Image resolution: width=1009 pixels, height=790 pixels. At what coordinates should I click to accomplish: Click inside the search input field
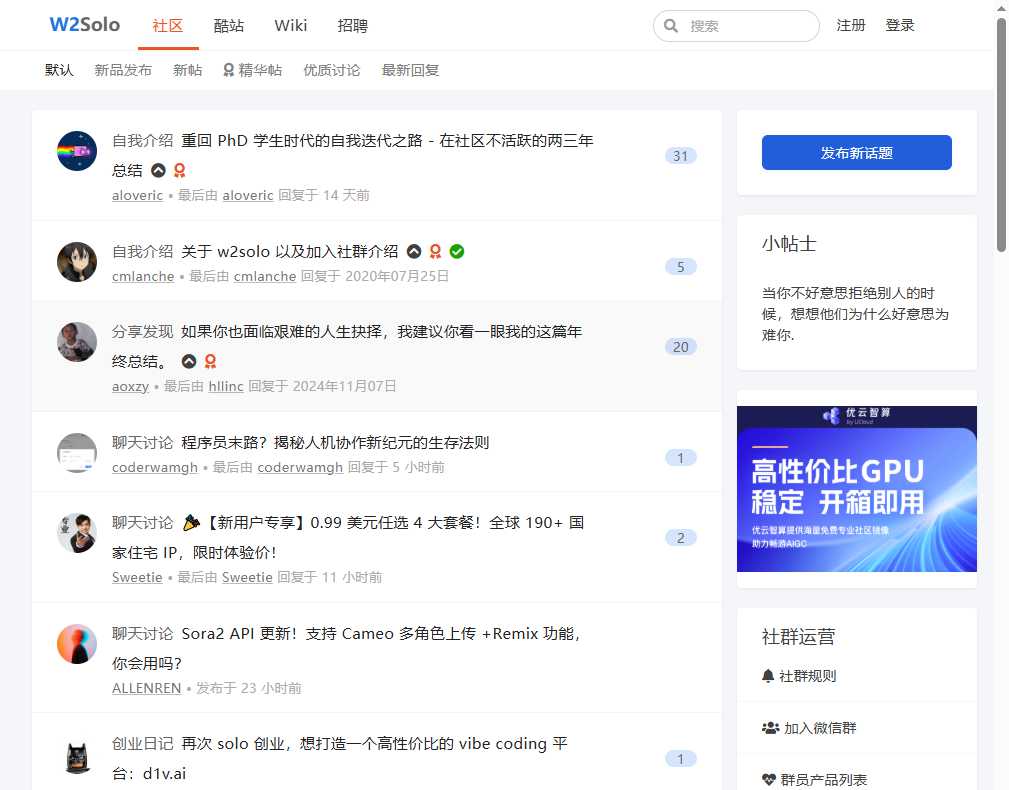(740, 25)
